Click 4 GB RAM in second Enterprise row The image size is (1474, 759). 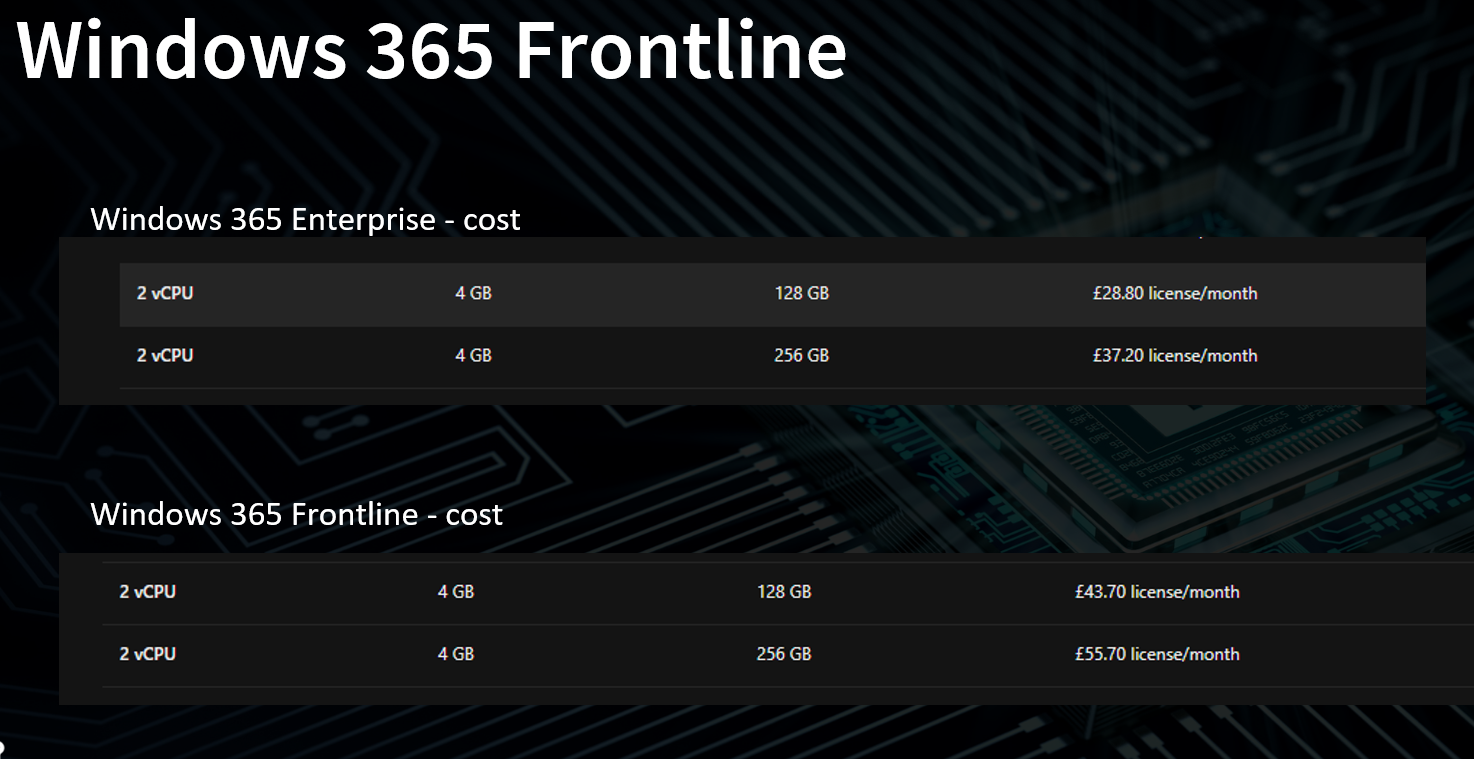click(473, 356)
